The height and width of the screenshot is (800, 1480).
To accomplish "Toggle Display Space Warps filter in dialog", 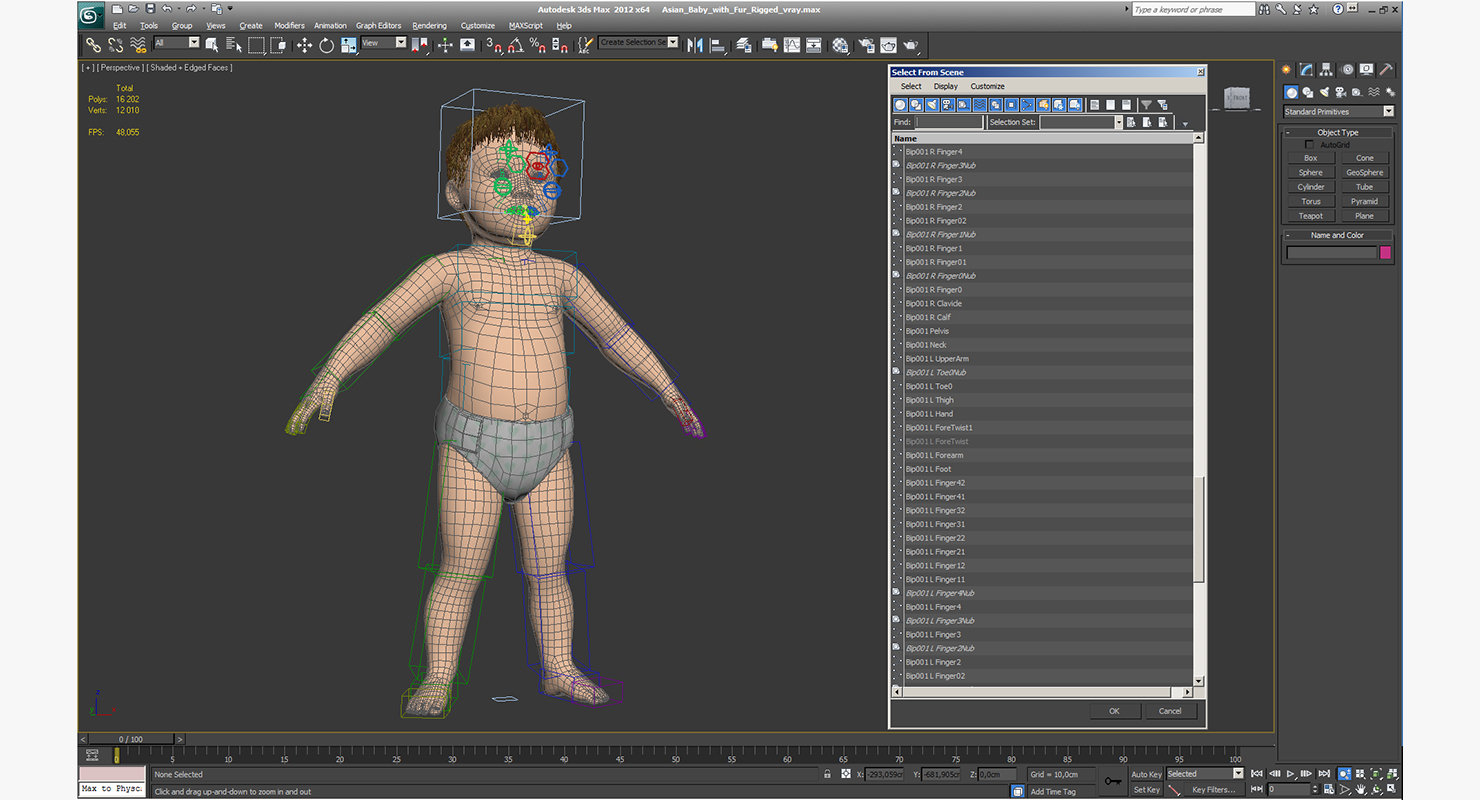I will pos(980,105).
